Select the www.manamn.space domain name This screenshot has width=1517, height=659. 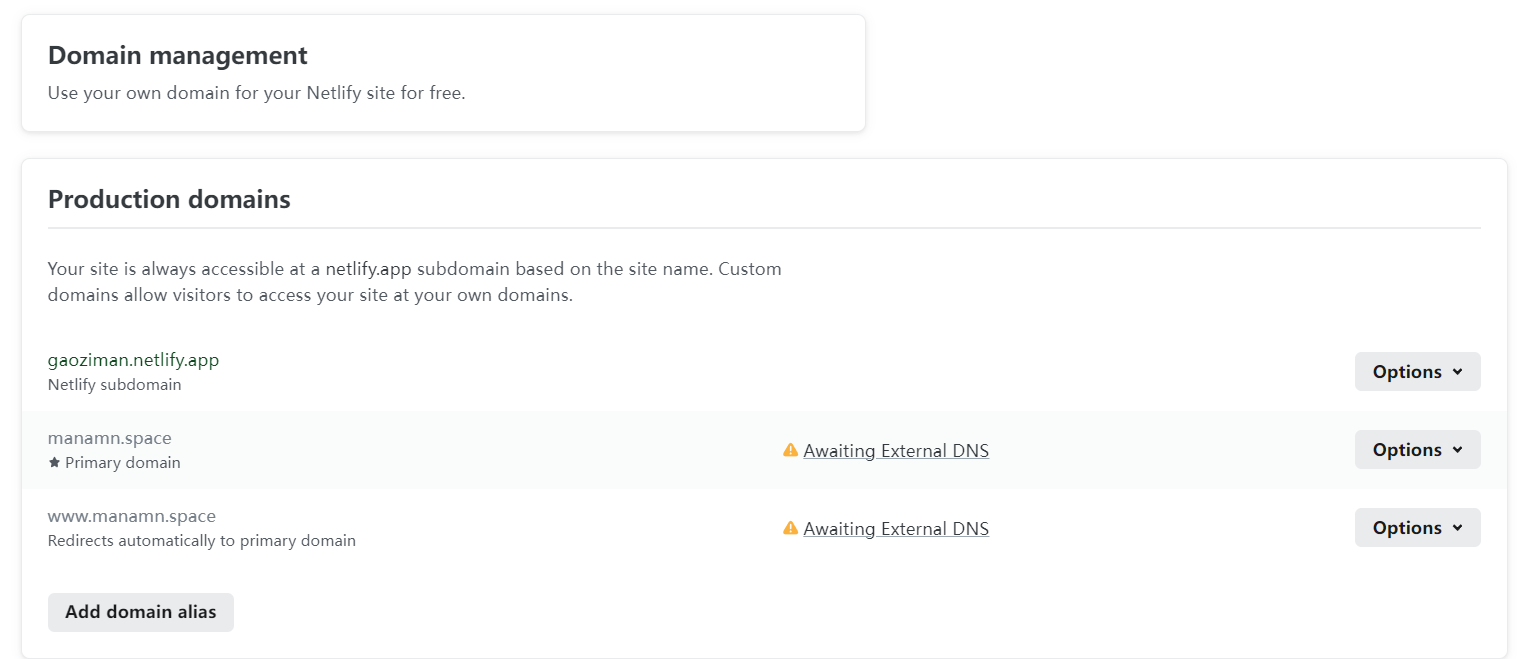click(132, 516)
